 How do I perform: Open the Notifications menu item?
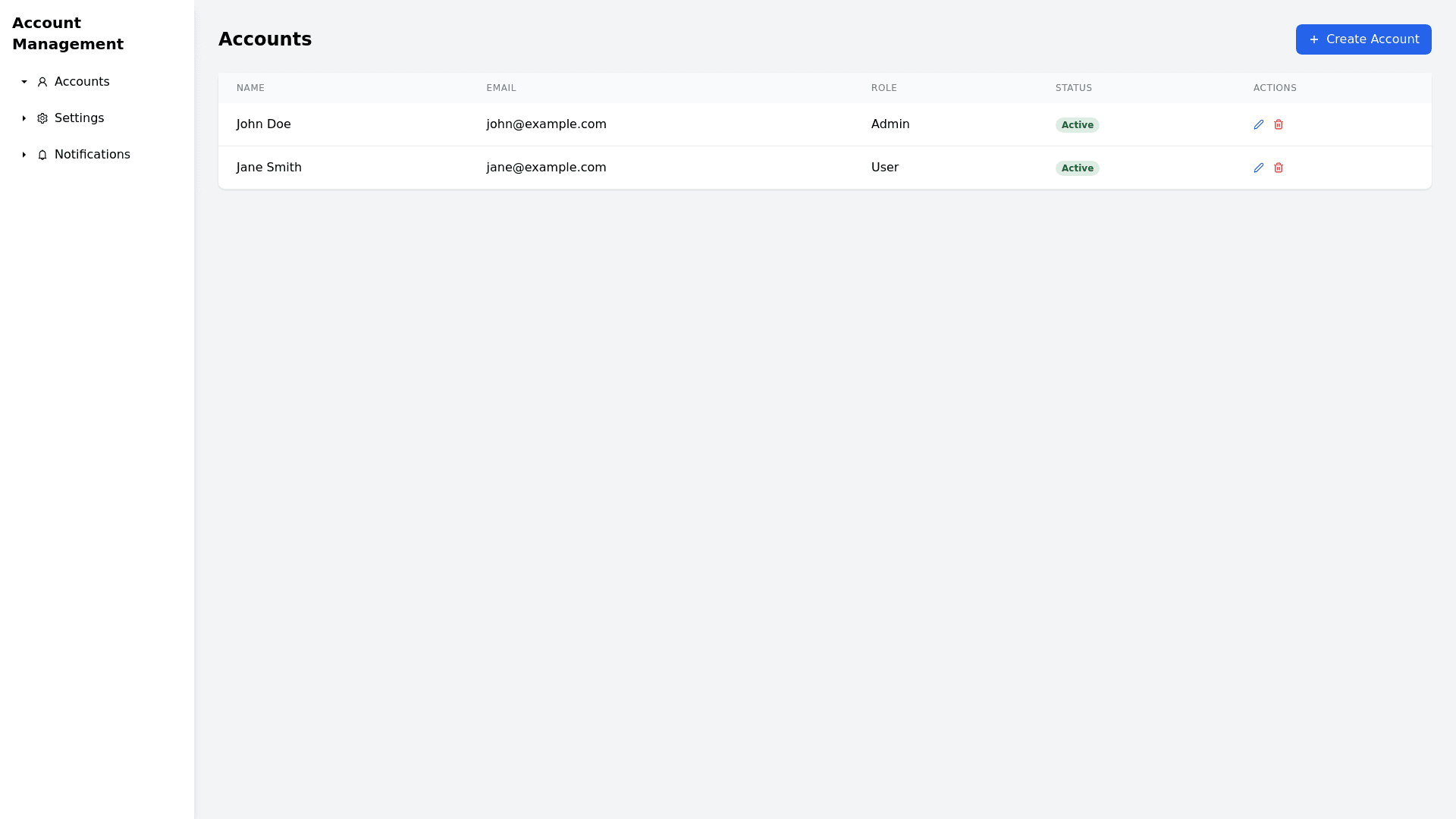click(x=92, y=155)
